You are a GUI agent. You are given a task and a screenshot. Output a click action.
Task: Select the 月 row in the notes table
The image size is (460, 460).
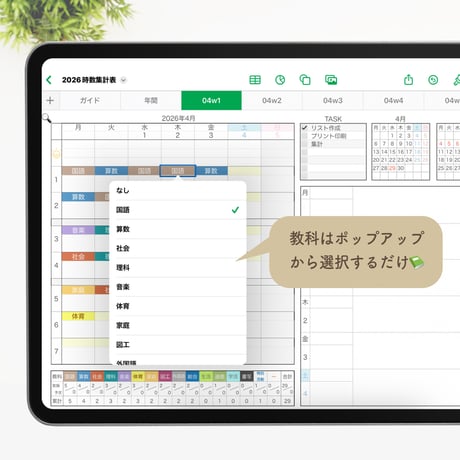[x=305, y=192]
